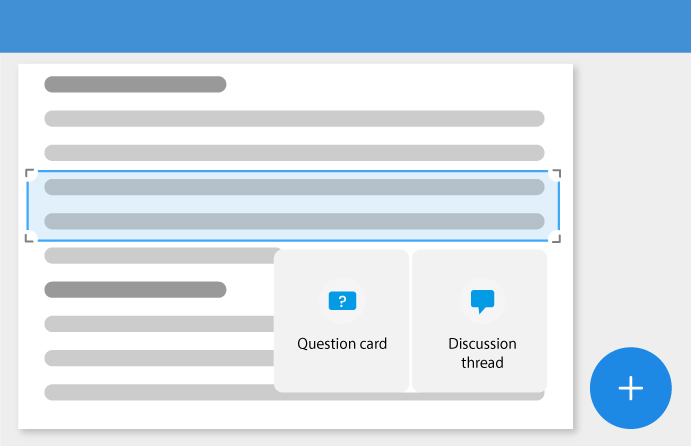Click the blue question mark icon

tap(342, 301)
